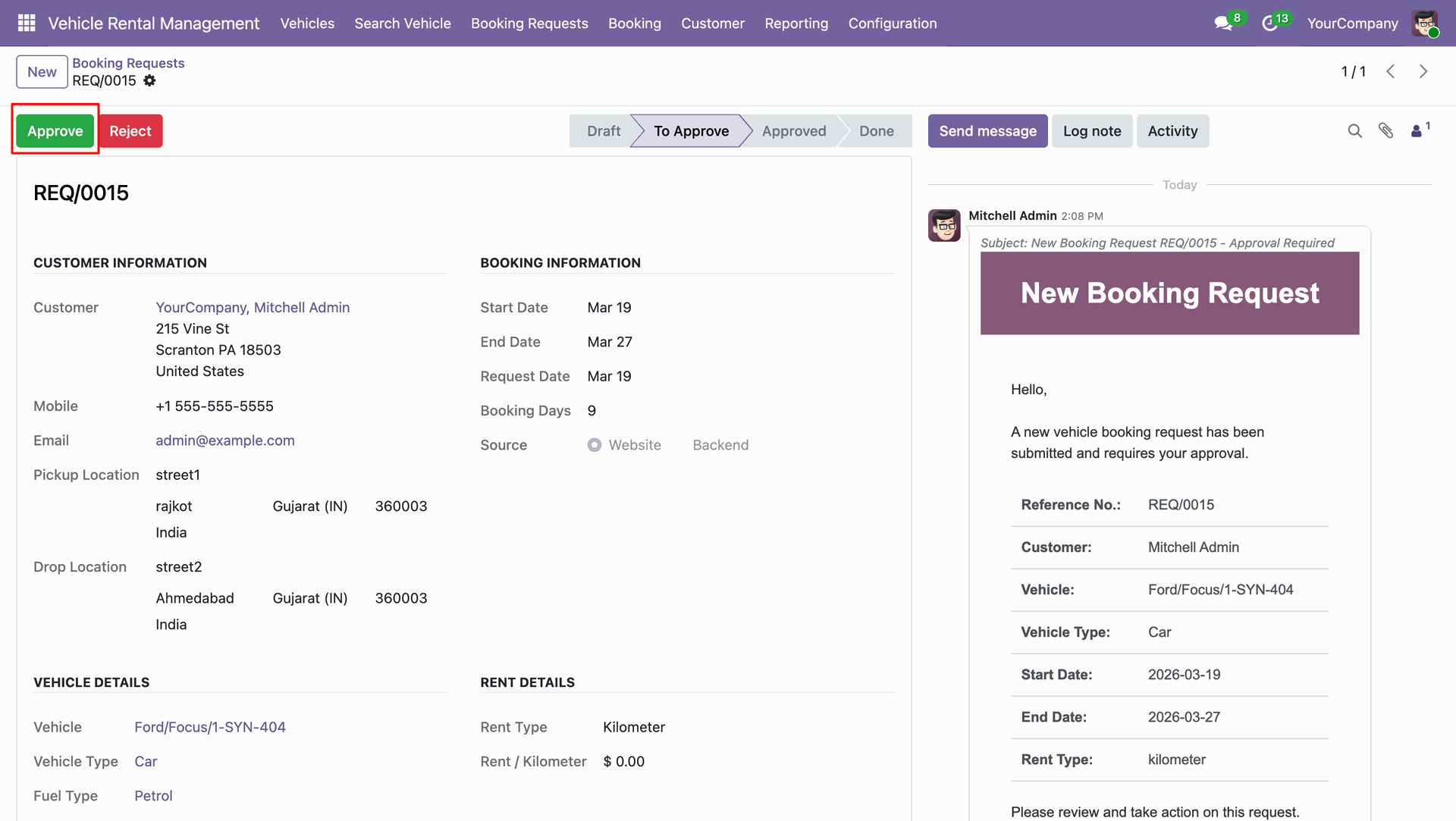Viewport: 1456px width, 821px height.
Task: Open the Configuration menu
Action: click(893, 24)
